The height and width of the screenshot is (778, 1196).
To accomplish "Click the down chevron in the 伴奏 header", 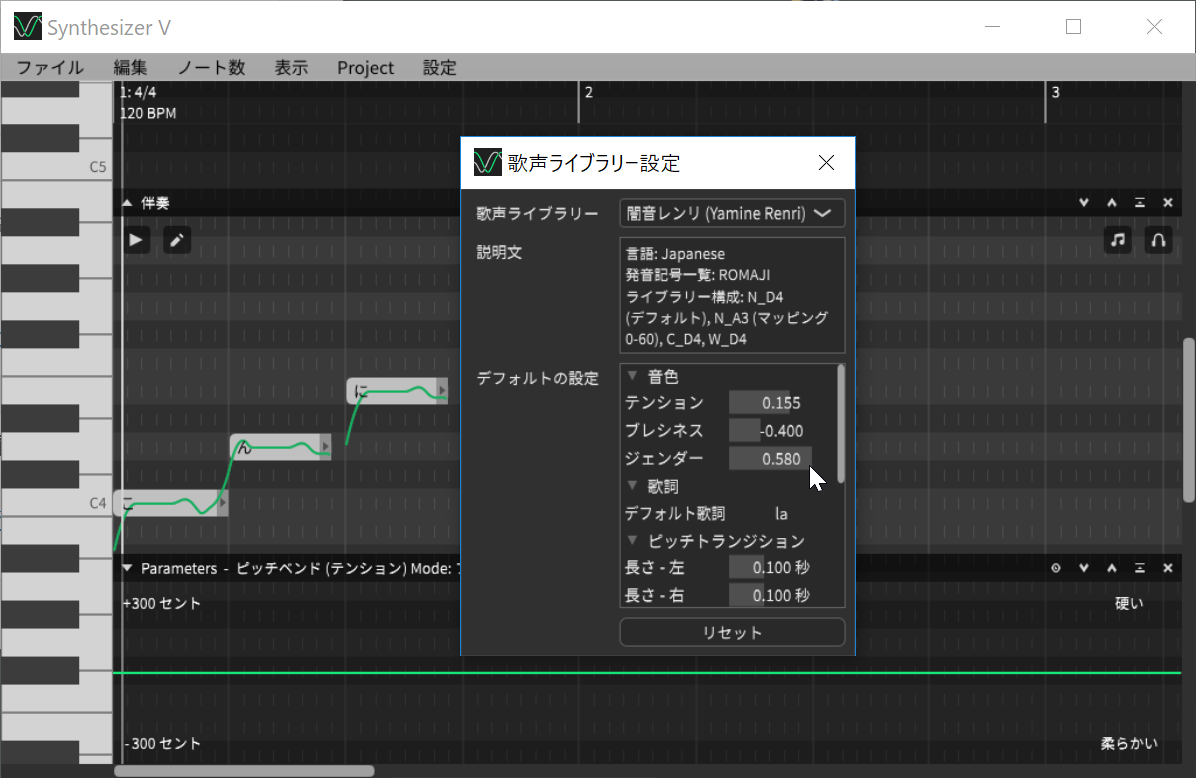I will (x=1084, y=203).
